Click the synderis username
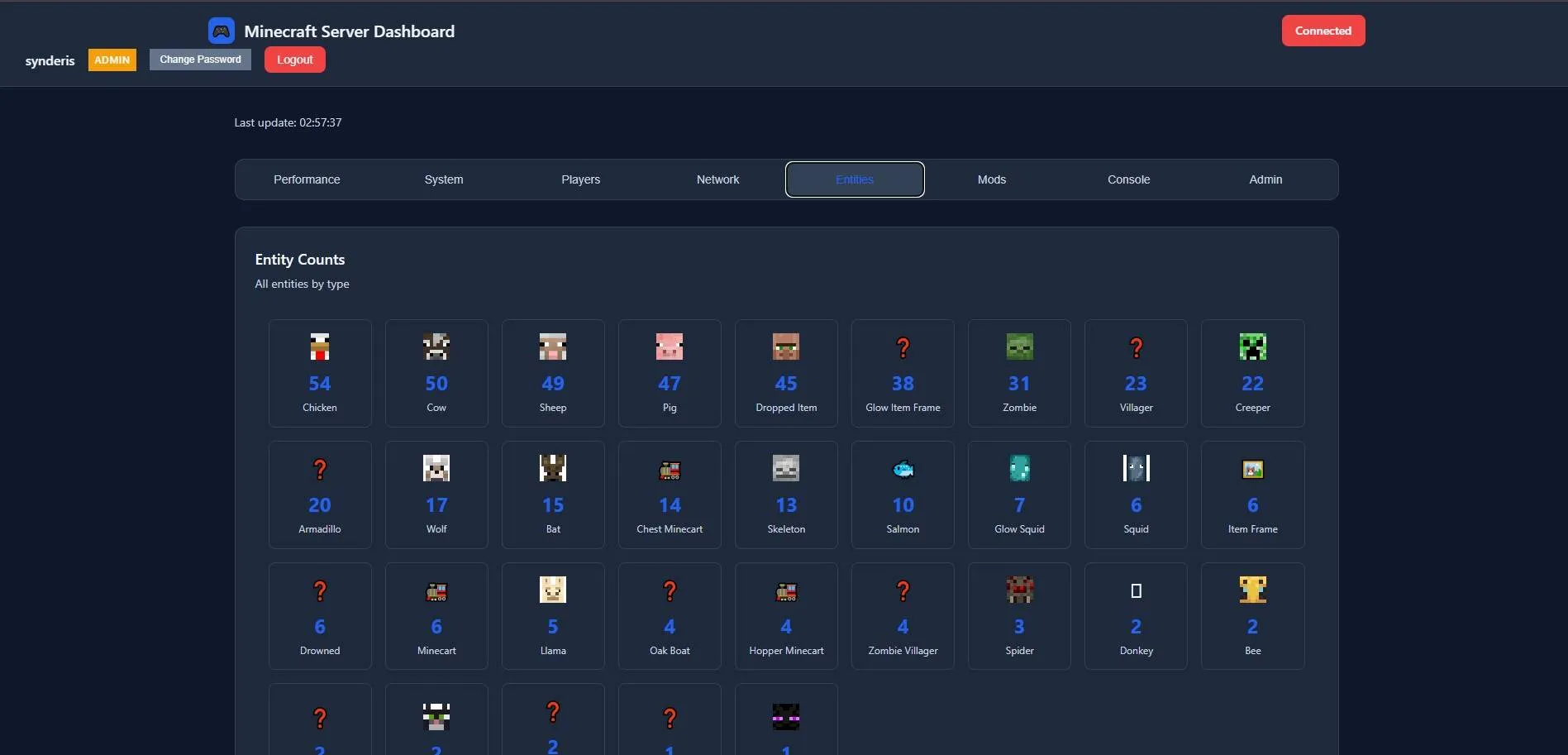This screenshot has height=755, width=1568. [50, 60]
